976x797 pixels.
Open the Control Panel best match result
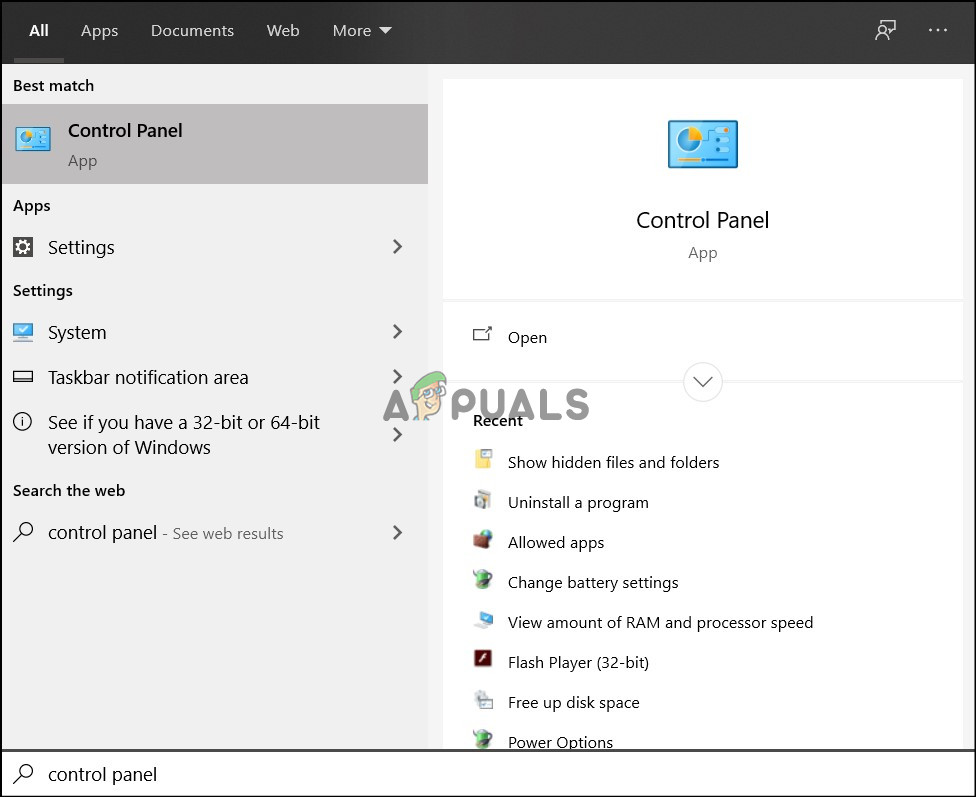click(x=215, y=144)
